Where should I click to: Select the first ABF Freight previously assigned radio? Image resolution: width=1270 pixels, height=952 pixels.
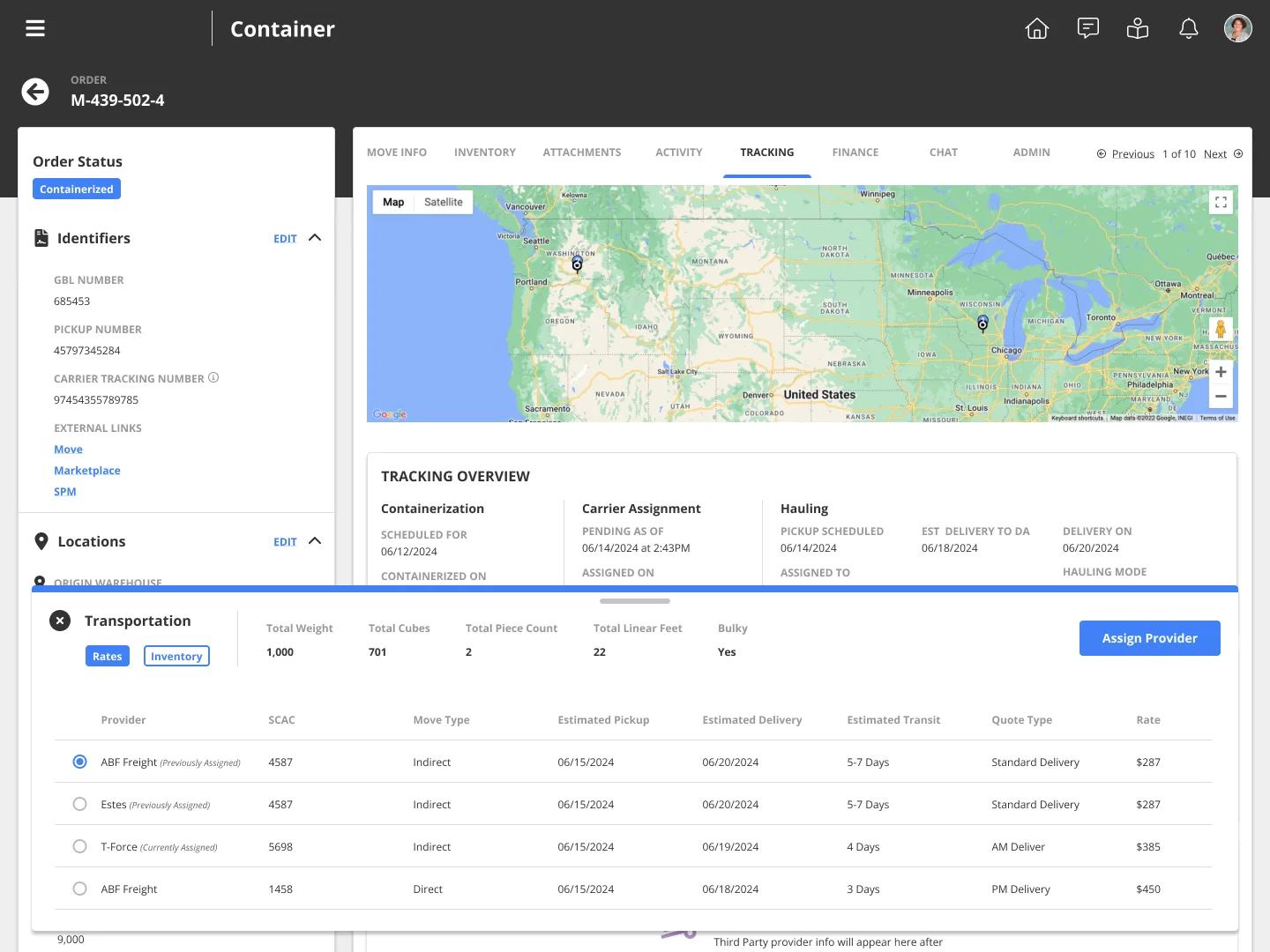click(79, 762)
